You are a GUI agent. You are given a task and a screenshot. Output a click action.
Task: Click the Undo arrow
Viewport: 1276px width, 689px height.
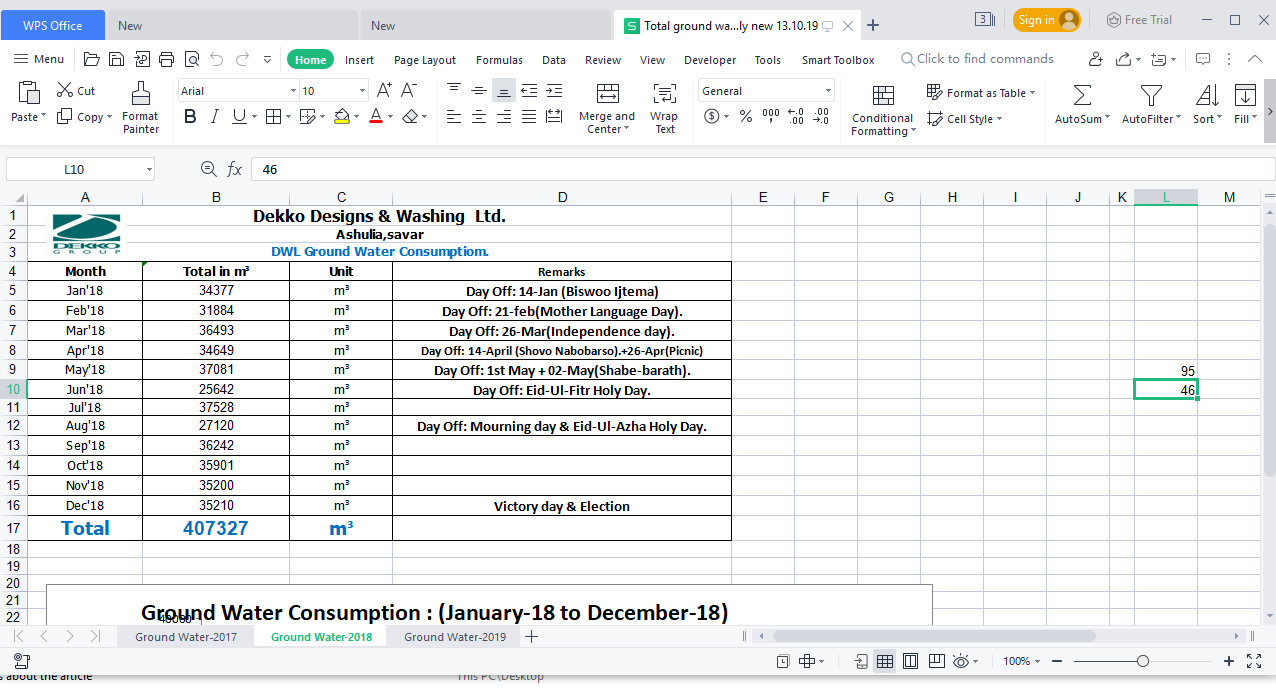click(x=217, y=59)
